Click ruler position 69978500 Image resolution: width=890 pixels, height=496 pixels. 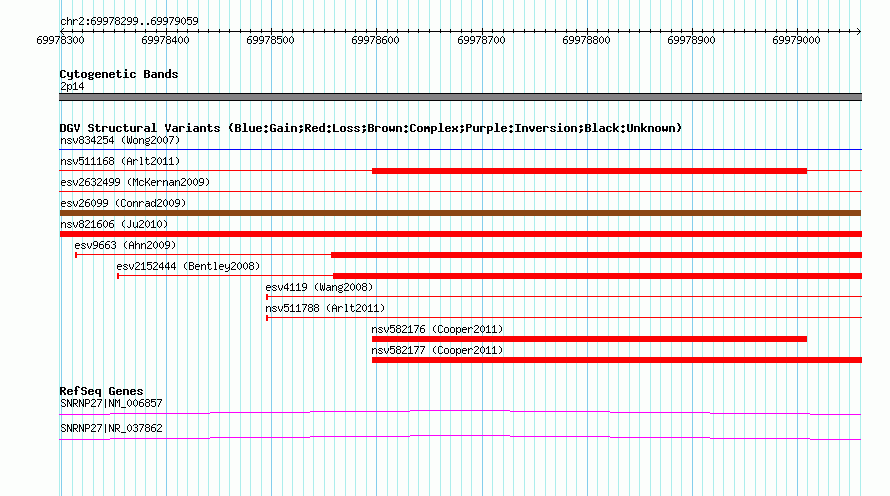(270, 40)
